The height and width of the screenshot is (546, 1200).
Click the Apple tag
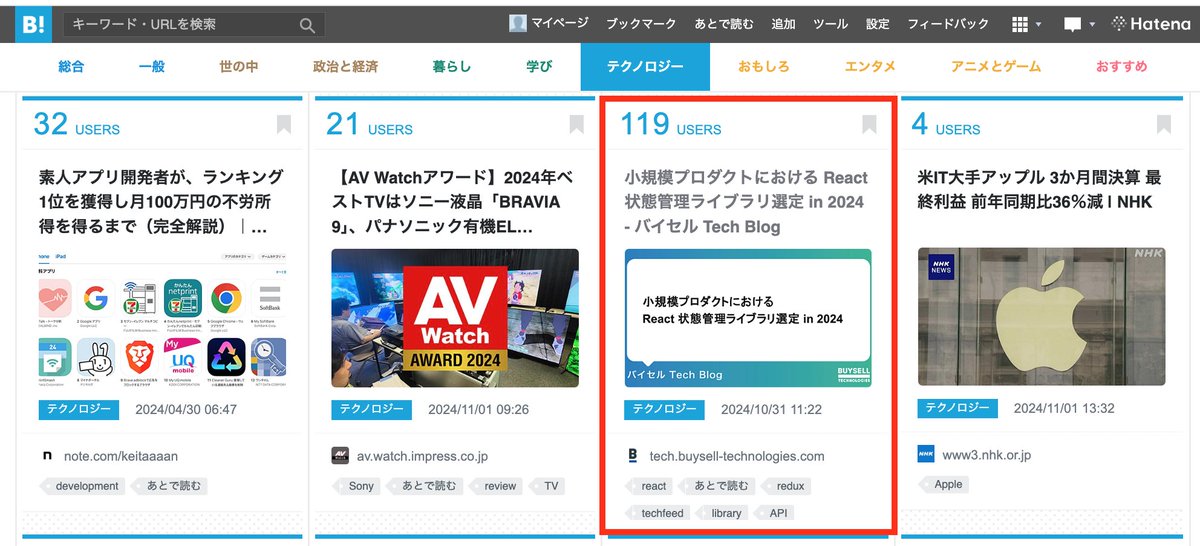tap(945, 484)
